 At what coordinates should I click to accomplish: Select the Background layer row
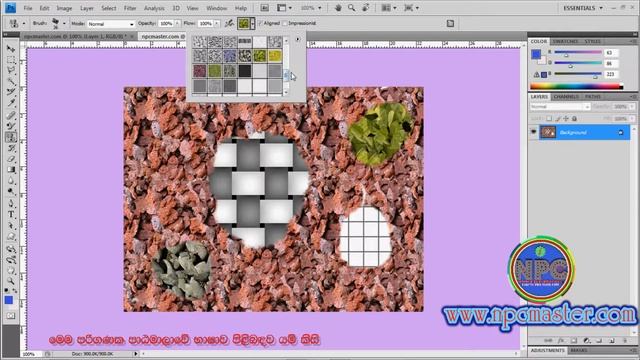(584, 132)
